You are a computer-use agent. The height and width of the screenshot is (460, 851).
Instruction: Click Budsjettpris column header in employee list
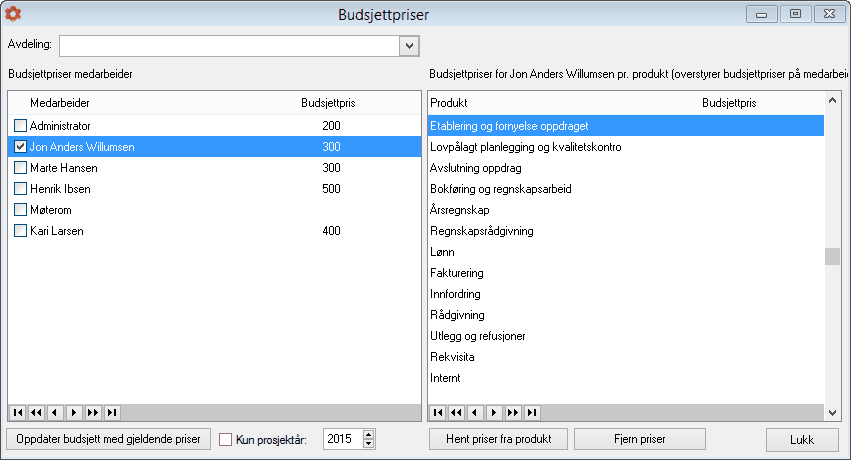(x=328, y=103)
